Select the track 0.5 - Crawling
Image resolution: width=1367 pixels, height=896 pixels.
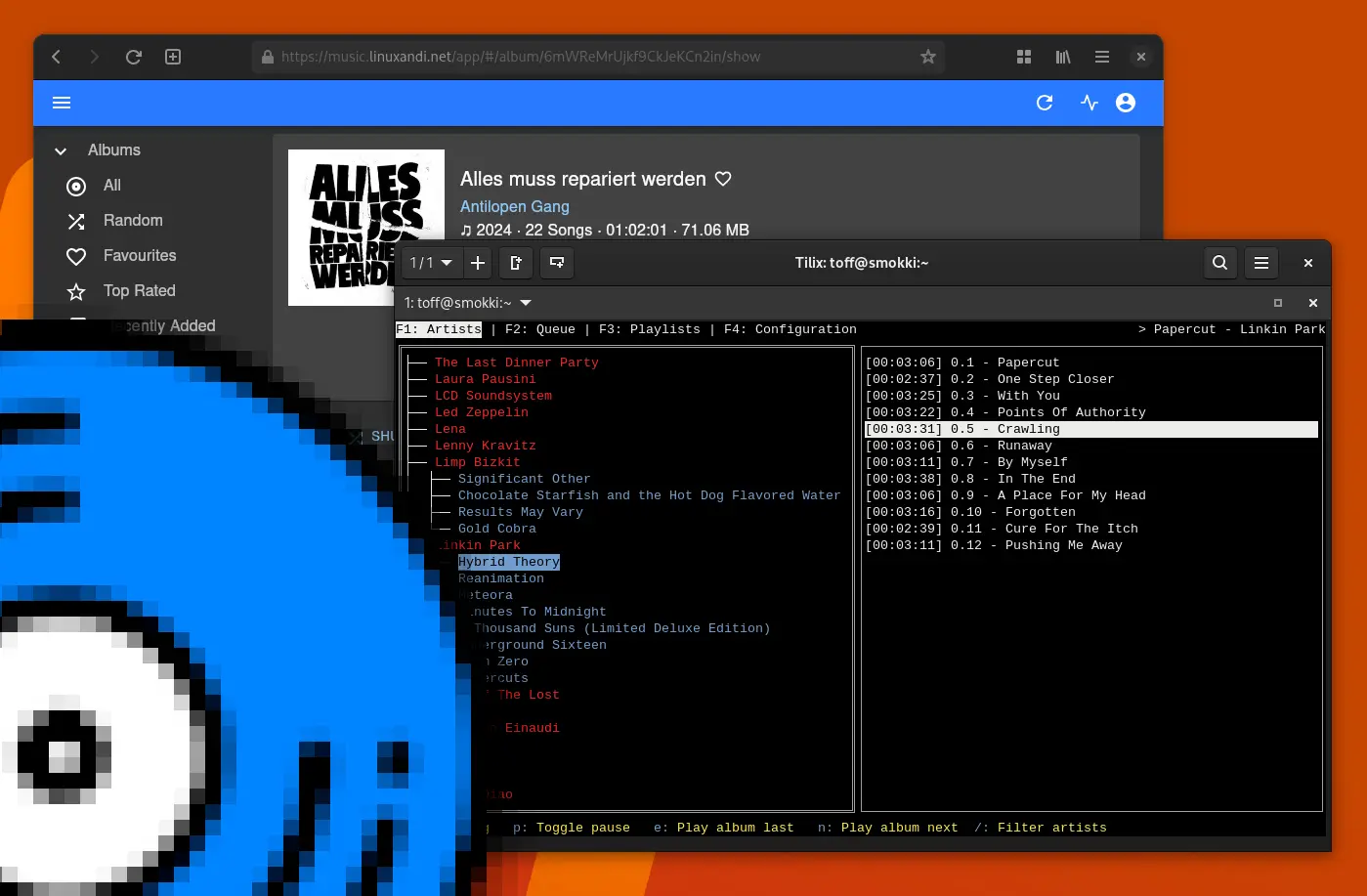coord(1091,429)
